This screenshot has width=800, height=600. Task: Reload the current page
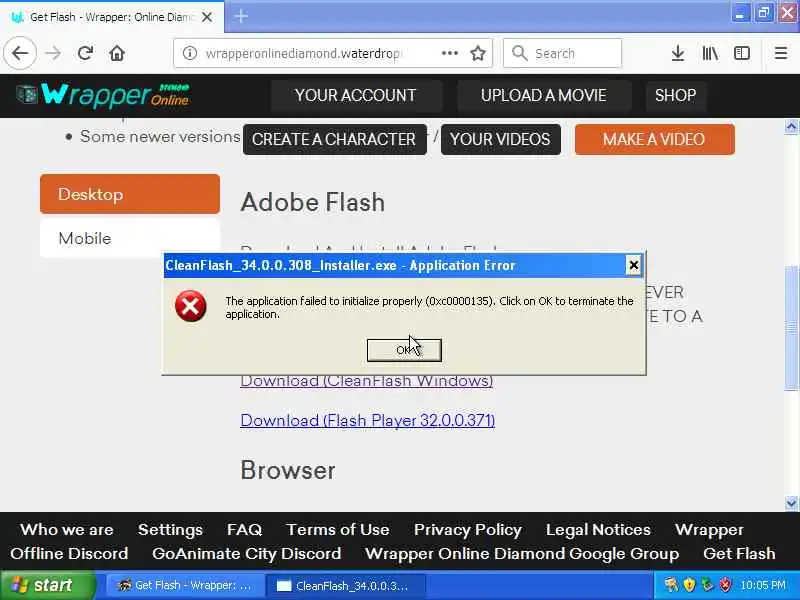point(85,53)
